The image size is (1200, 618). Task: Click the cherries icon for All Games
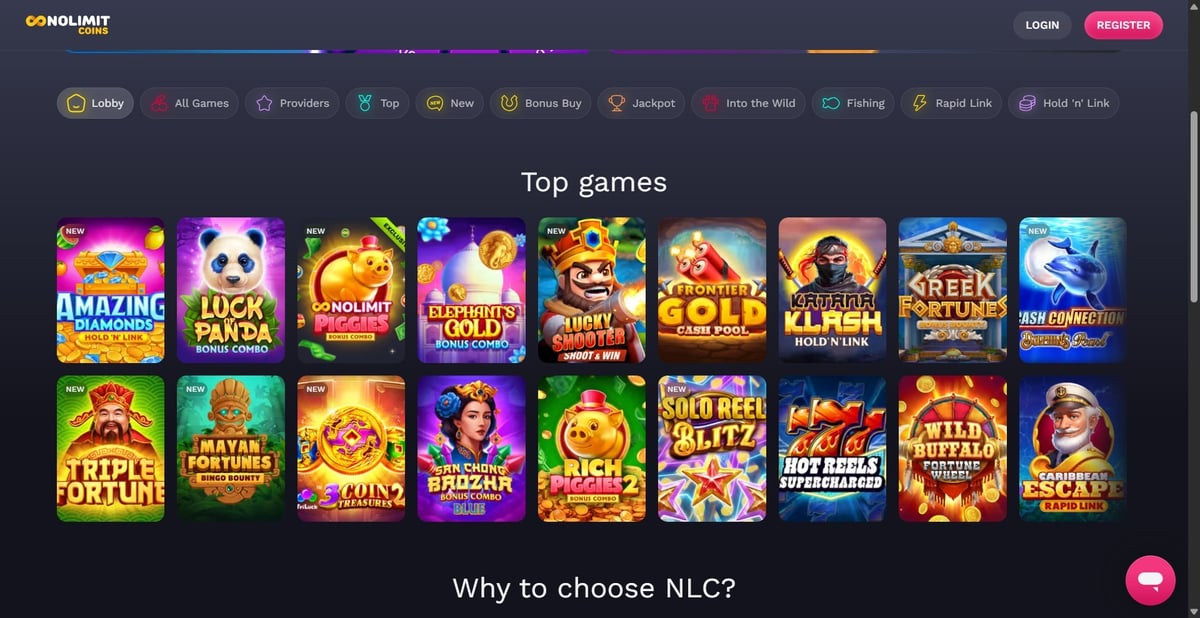click(159, 103)
